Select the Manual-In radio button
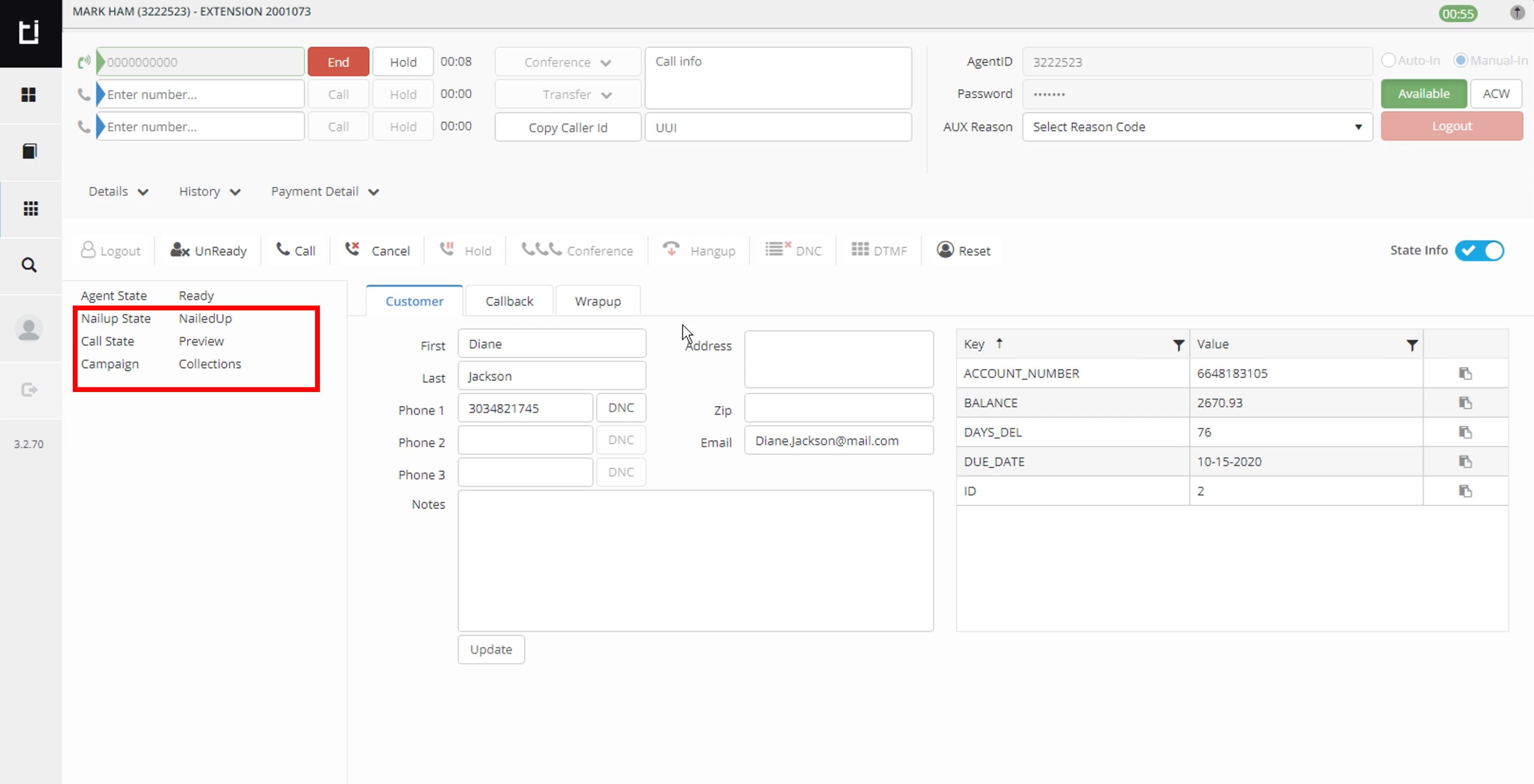Viewport: 1534px width, 784px height. point(1460,60)
